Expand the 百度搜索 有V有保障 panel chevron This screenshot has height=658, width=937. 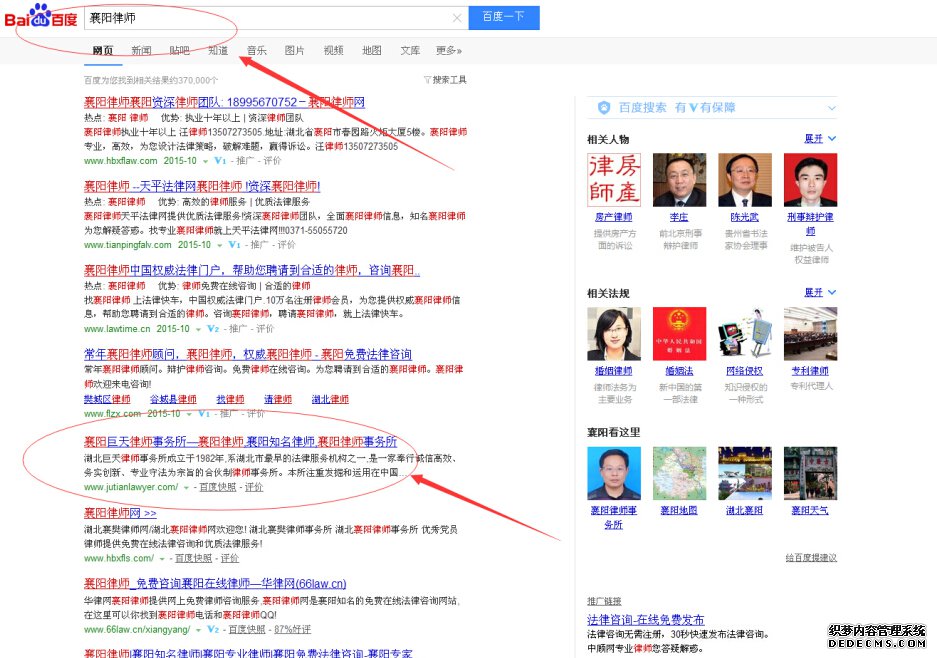(831, 108)
